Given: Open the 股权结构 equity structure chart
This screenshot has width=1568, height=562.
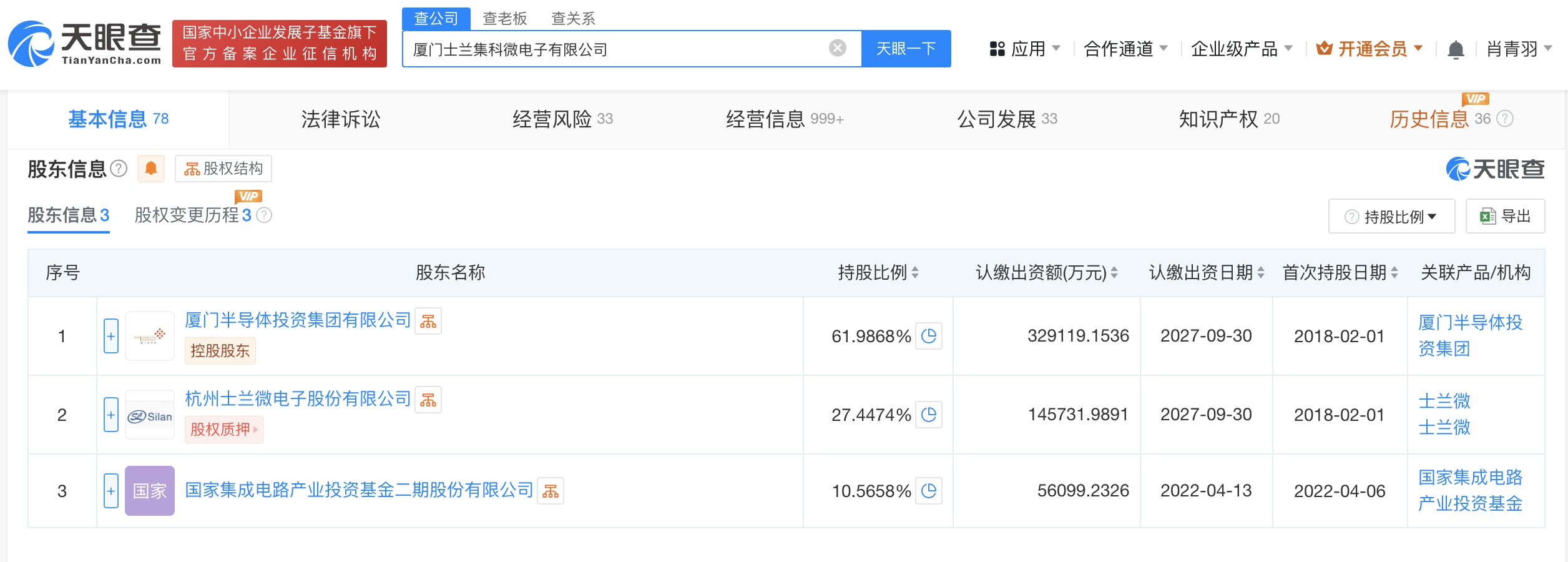Looking at the screenshot, I should point(225,169).
